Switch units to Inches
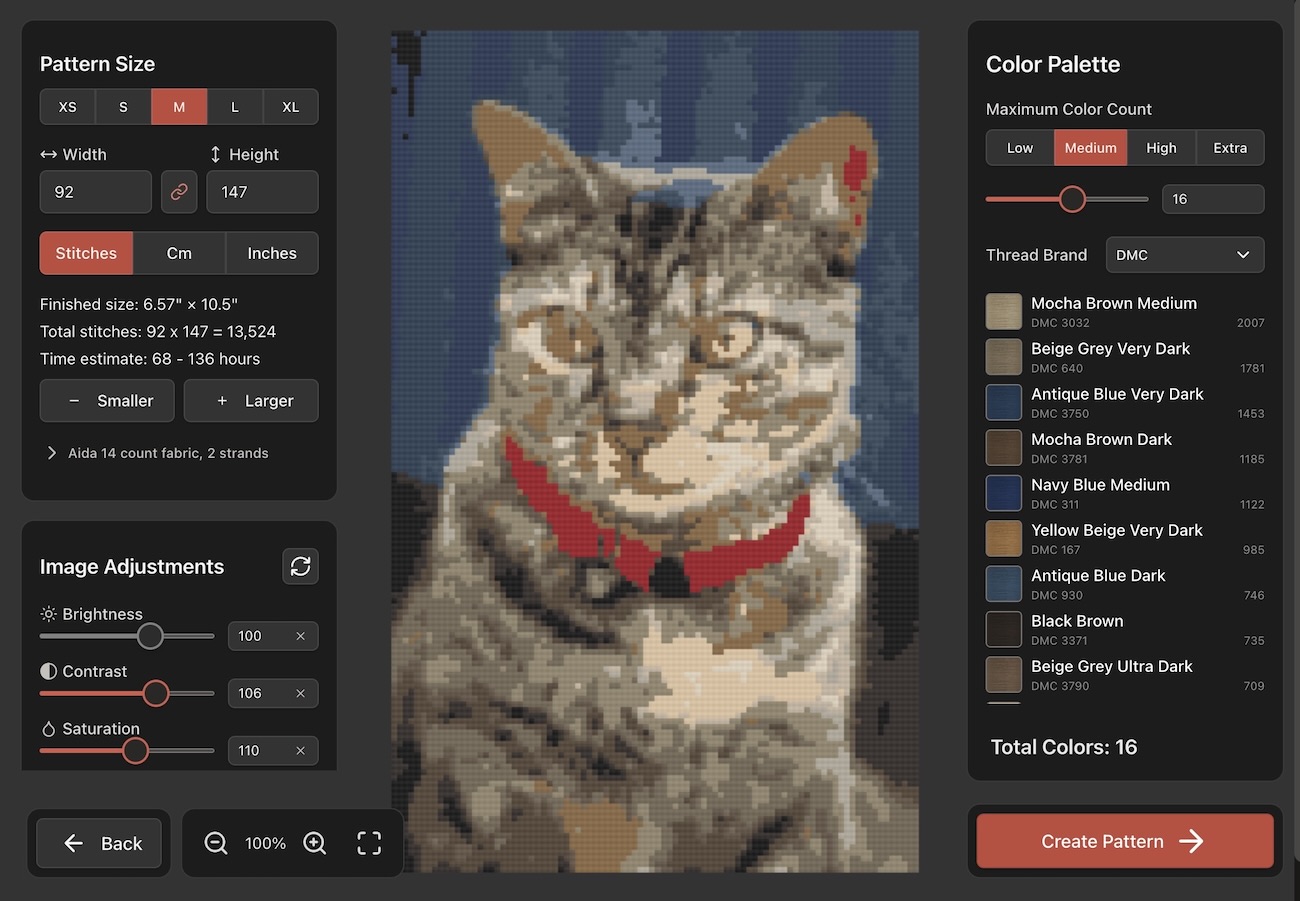Image resolution: width=1300 pixels, height=901 pixels. tap(272, 253)
